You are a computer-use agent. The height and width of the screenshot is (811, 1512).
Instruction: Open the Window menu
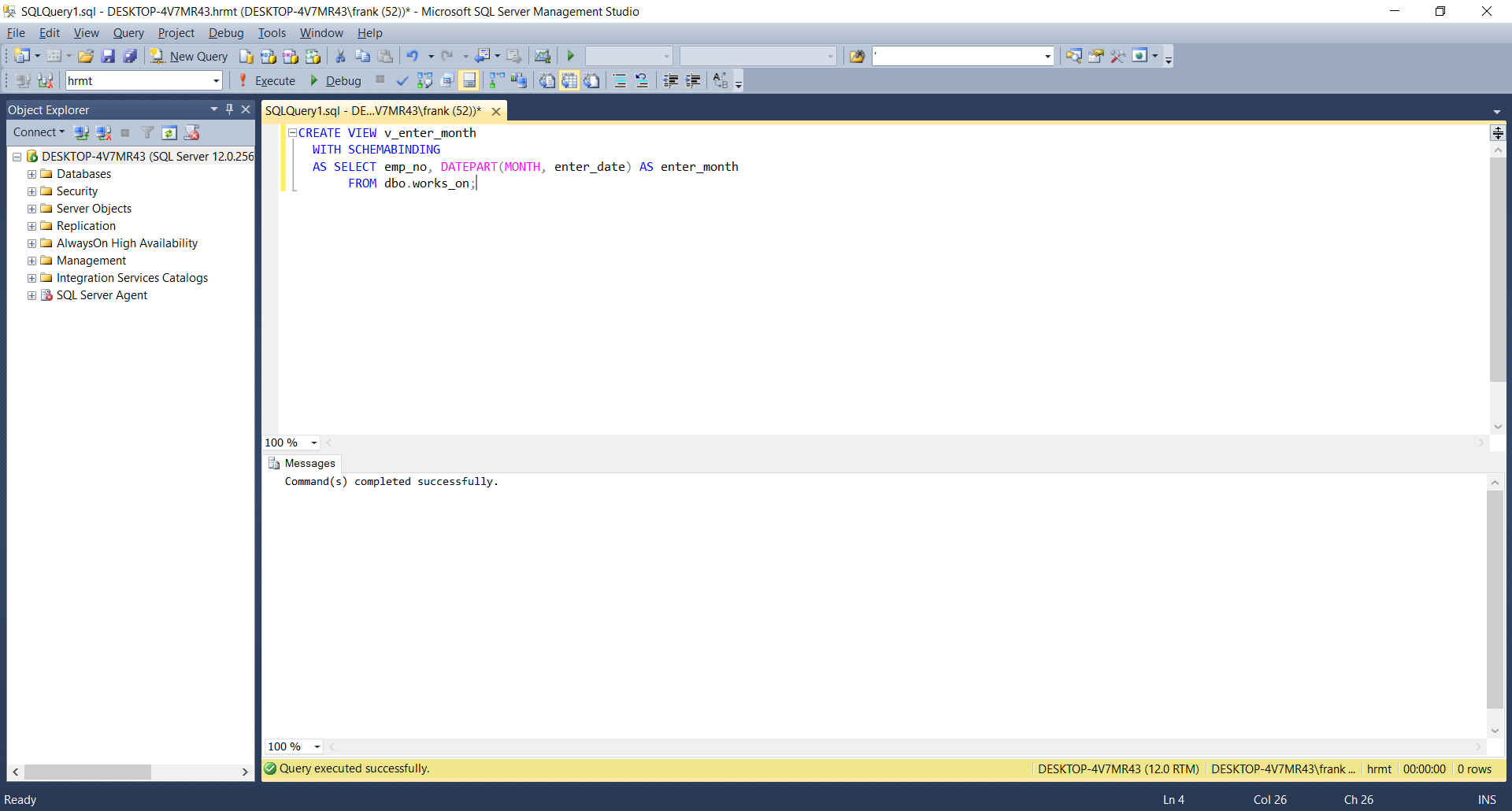321,33
